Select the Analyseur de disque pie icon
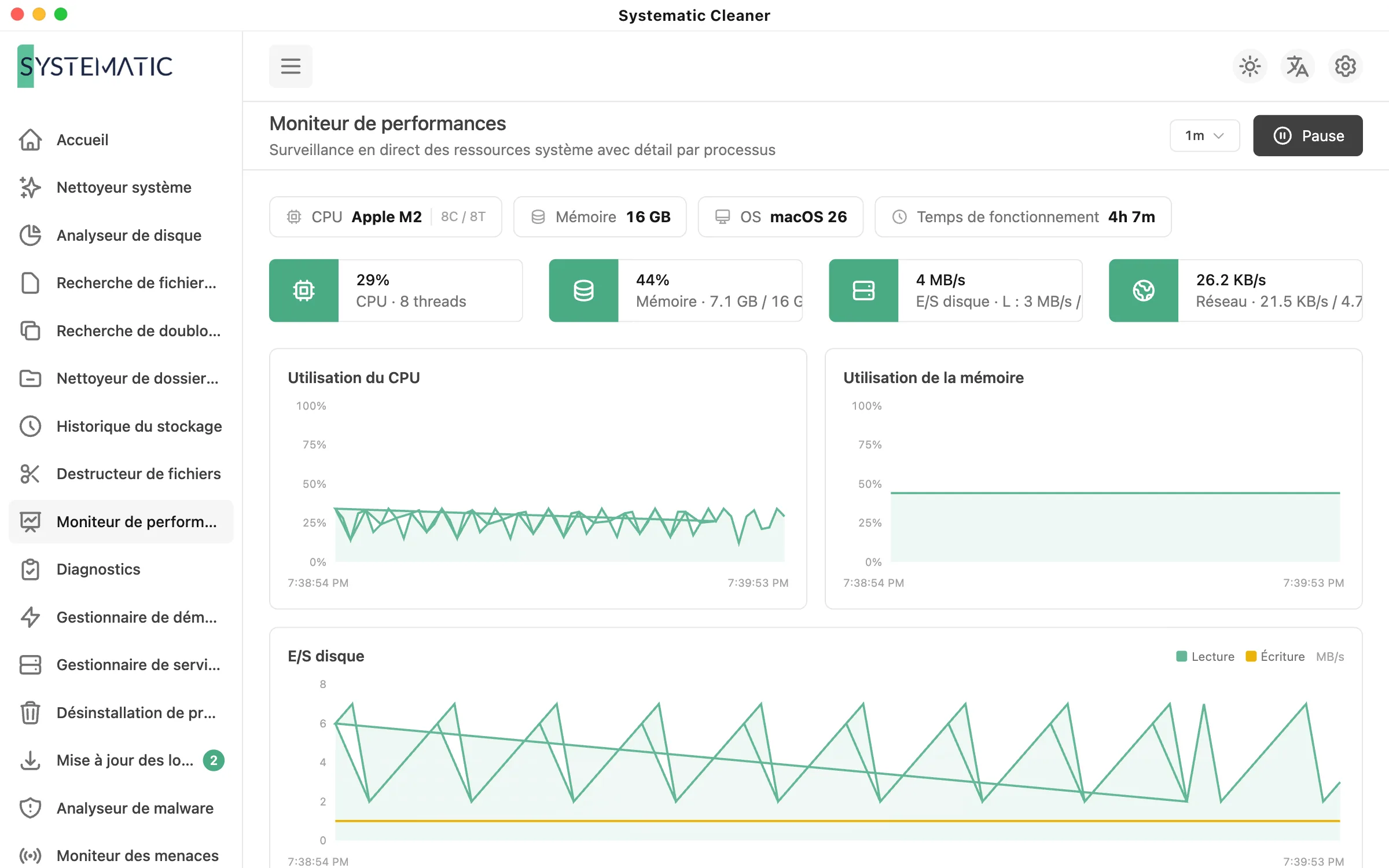Image resolution: width=1389 pixels, height=868 pixels. point(30,236)
